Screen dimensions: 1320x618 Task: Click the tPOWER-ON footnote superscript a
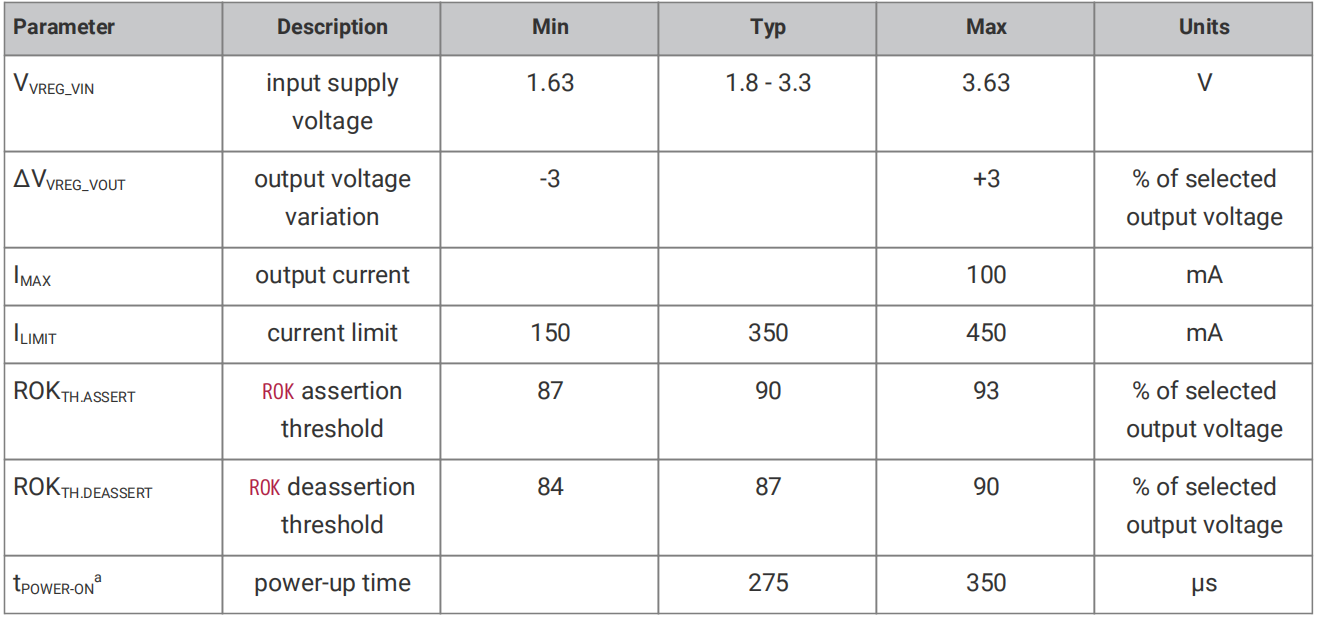97,577
